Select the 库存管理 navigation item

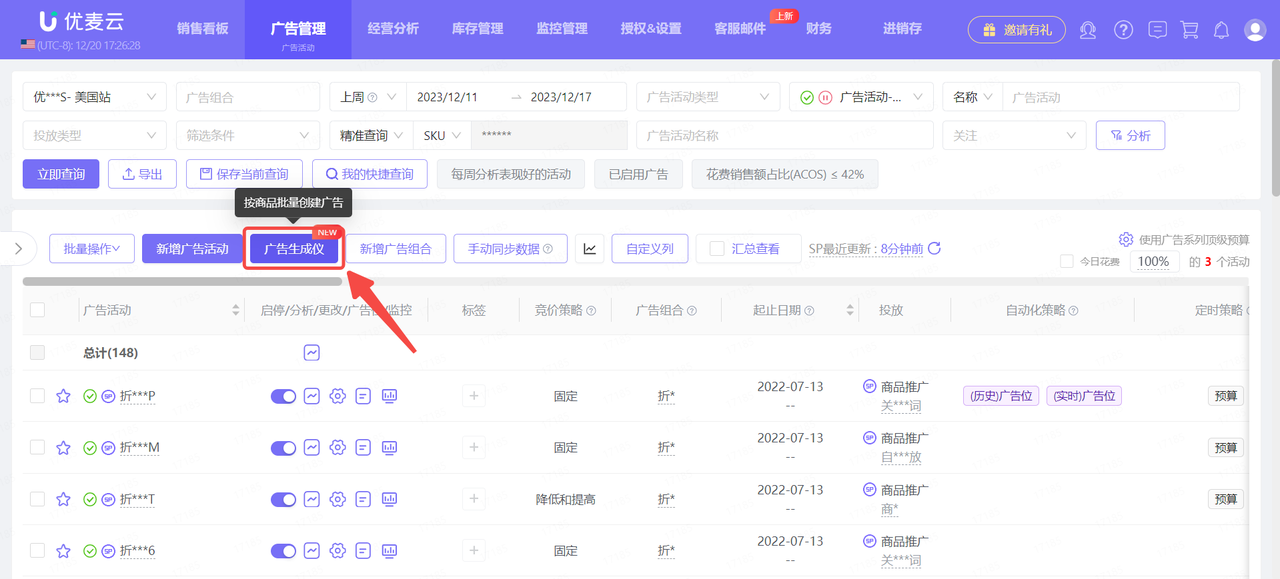477,29
